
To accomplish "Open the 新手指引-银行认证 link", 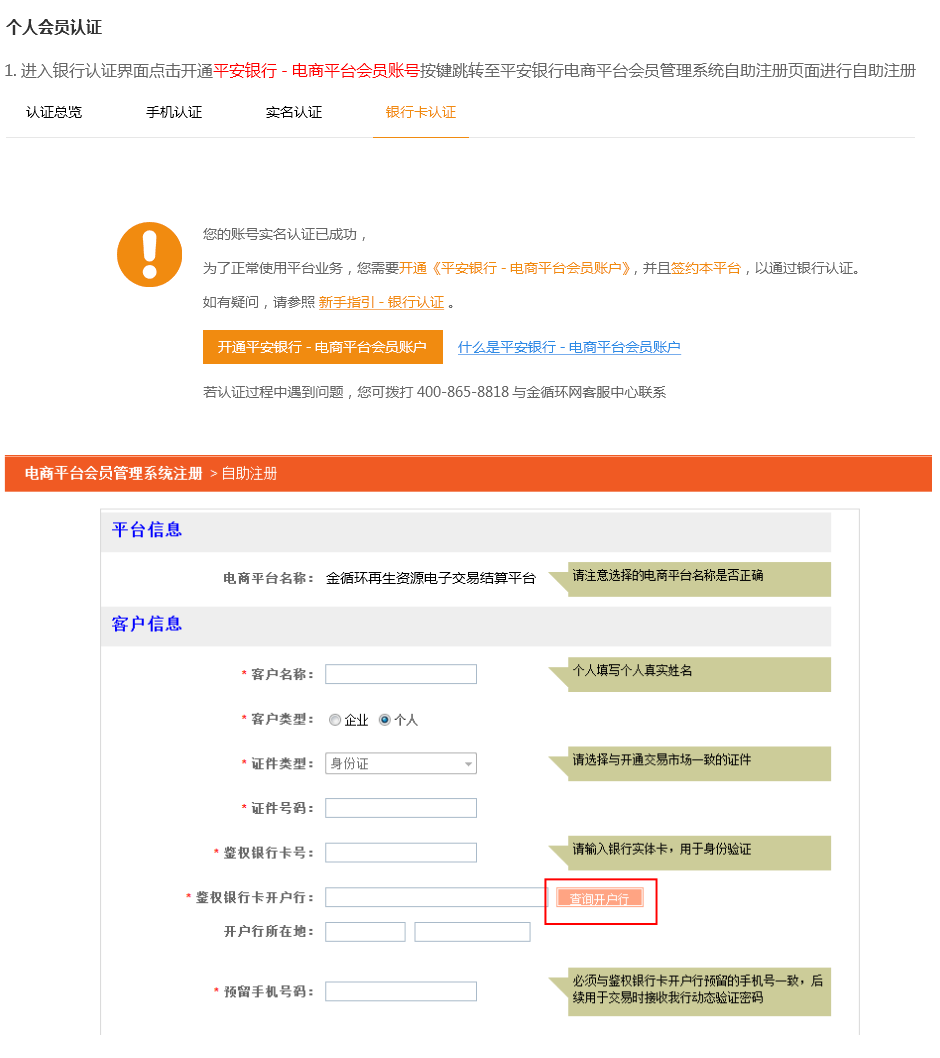I will tap(381, 302).
